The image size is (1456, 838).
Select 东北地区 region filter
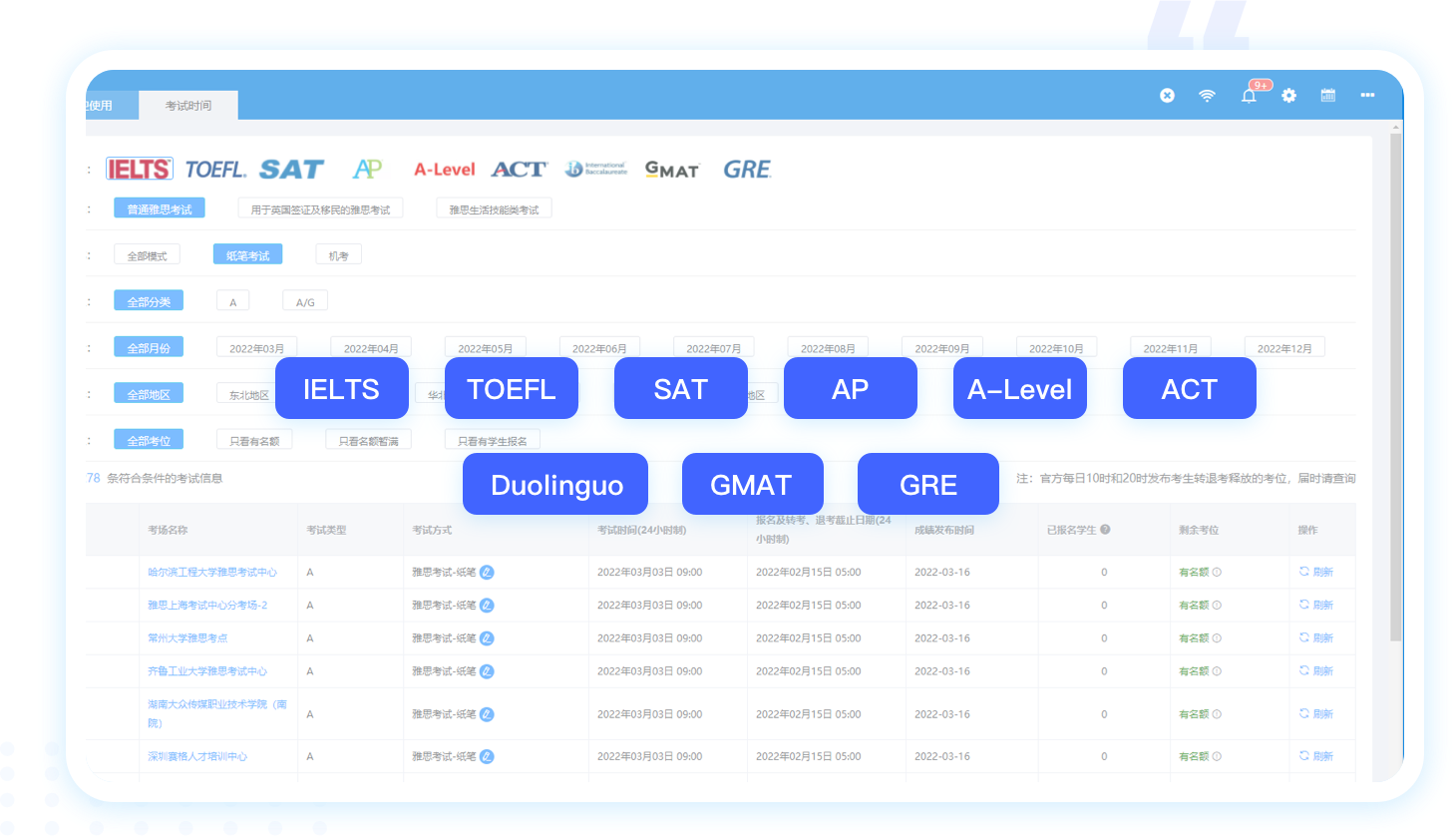(x=246, y=394)
